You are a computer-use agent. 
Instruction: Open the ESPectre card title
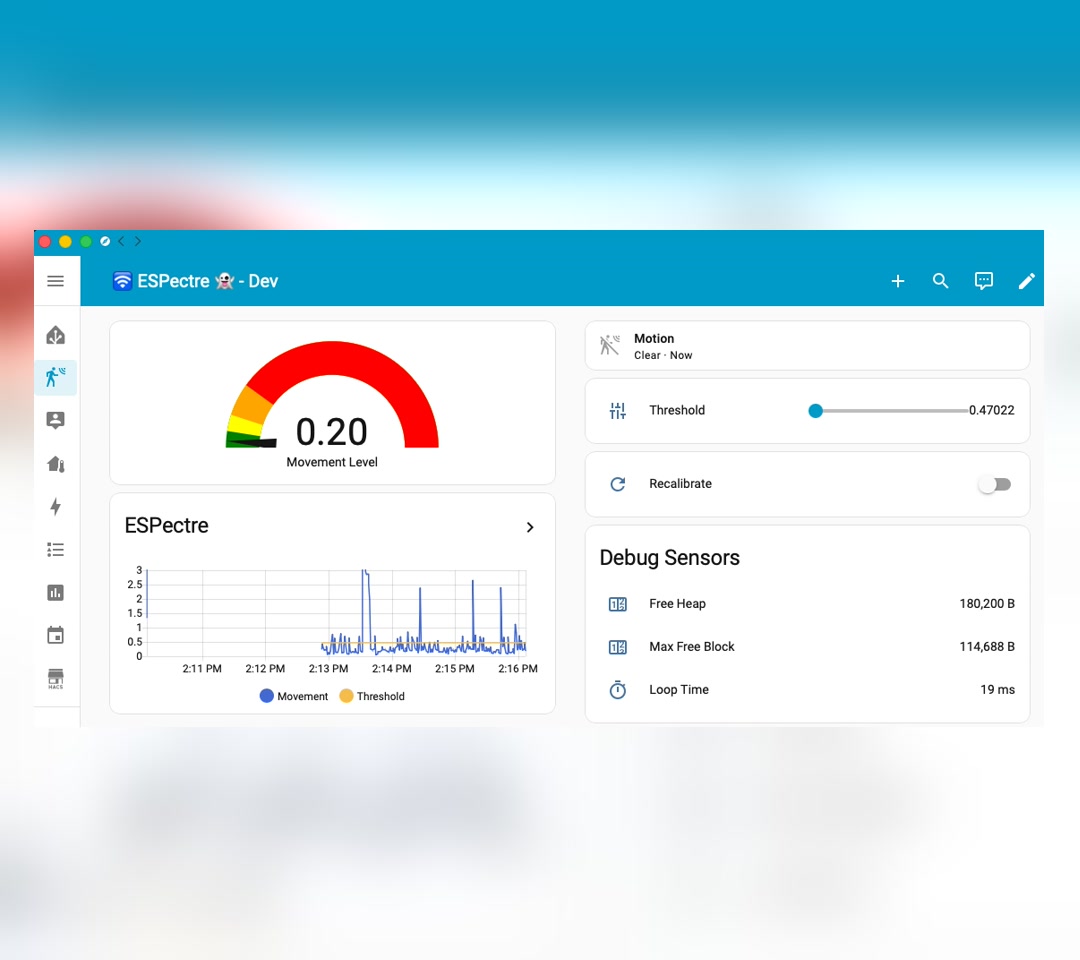click(166, 525)
